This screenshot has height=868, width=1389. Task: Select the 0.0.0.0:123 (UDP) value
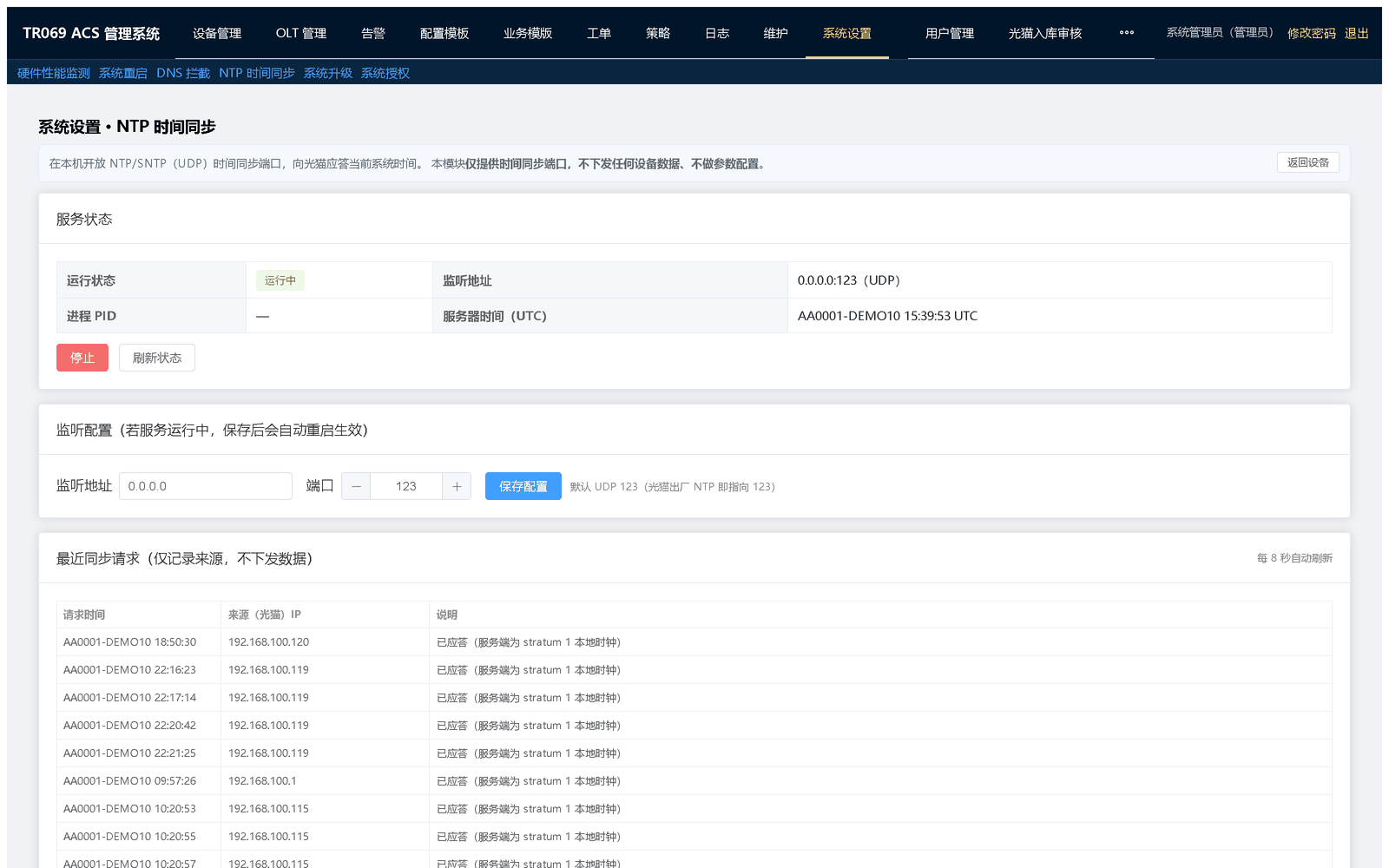849,280
